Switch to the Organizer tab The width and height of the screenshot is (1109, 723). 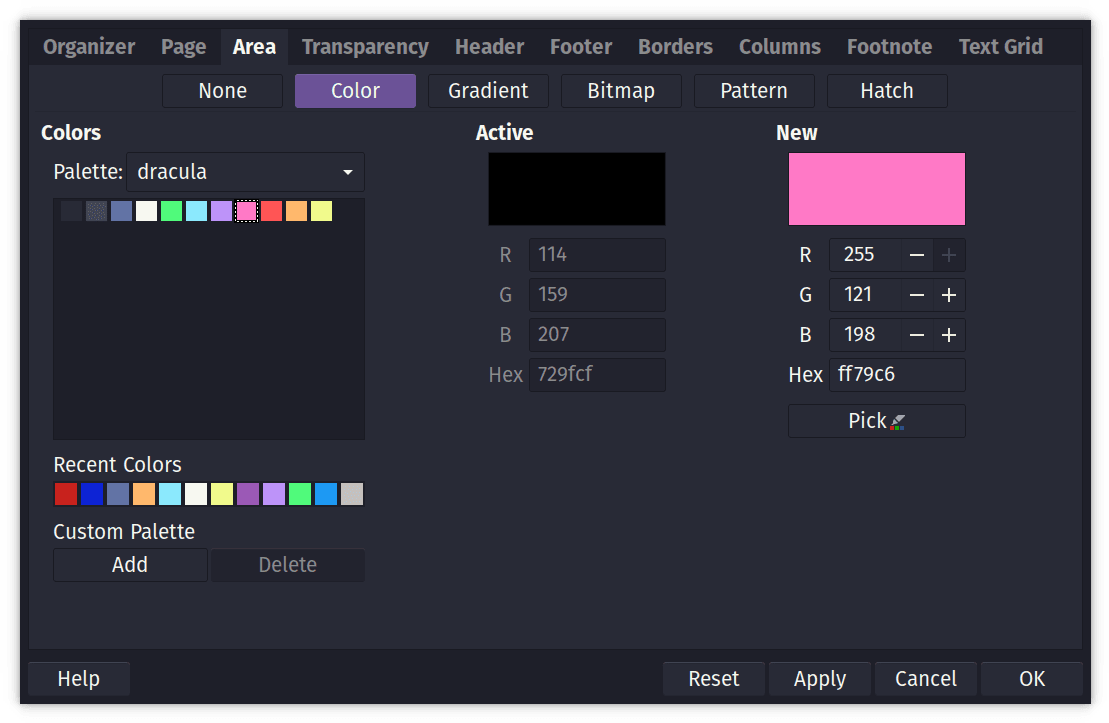click(x=88, y=46)
